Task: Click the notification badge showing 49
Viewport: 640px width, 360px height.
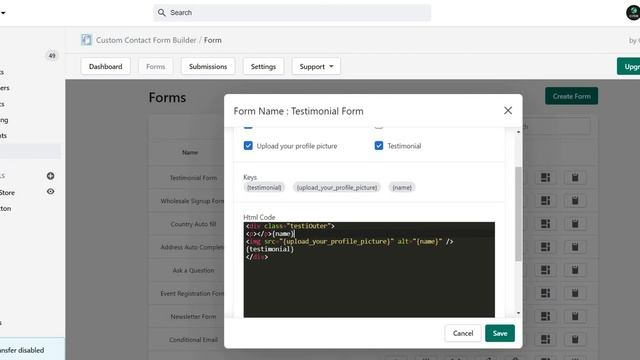Action: click(52, 56)
